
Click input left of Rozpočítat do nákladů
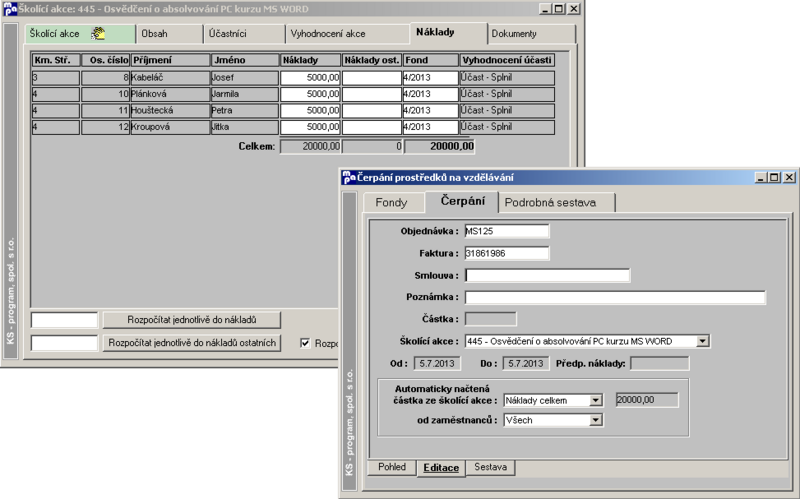coord(64,320)
